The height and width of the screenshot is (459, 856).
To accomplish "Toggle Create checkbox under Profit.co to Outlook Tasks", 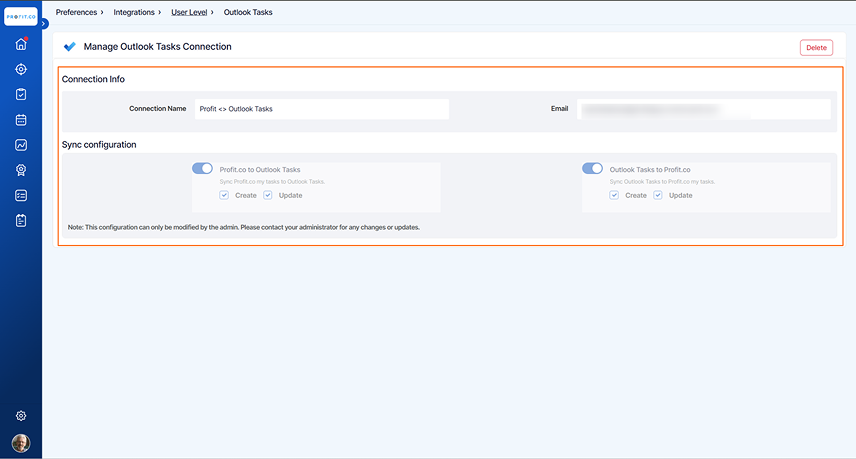I will 224,195.
